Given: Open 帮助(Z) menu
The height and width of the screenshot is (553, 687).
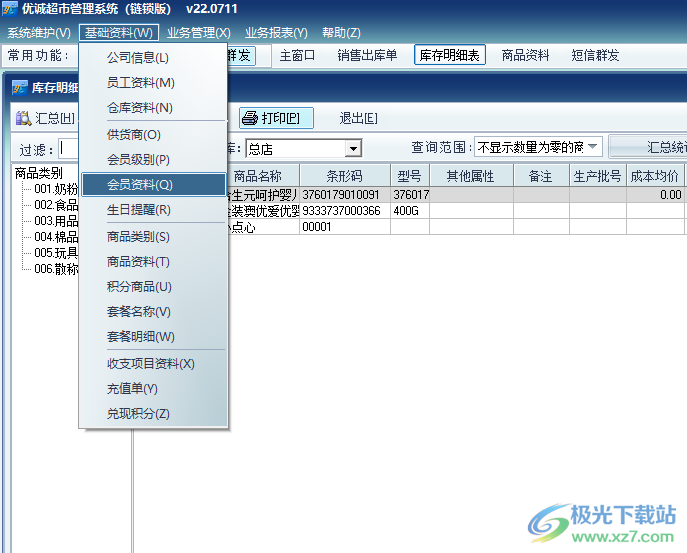Looking at the screenshot, I should tap(341, 33).
